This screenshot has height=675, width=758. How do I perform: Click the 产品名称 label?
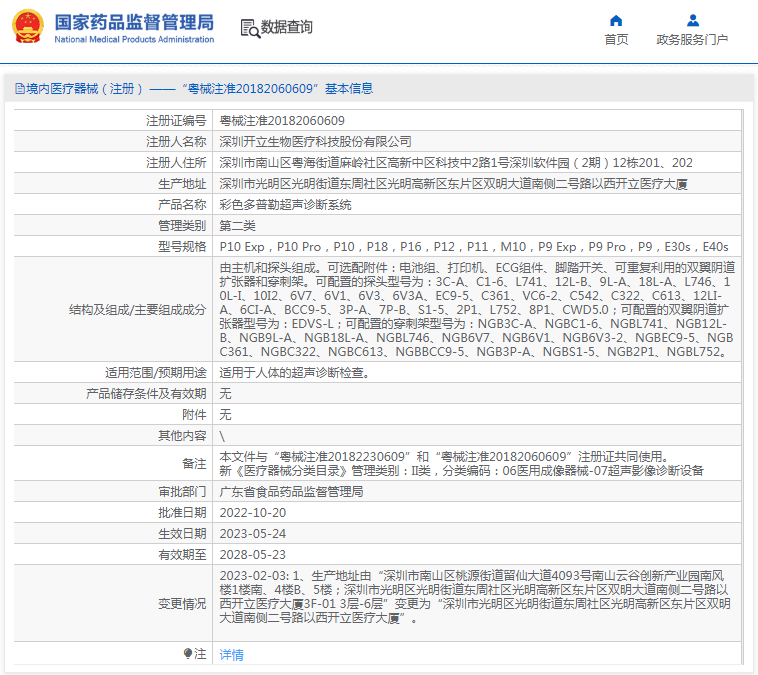click(x=182, y=205)
